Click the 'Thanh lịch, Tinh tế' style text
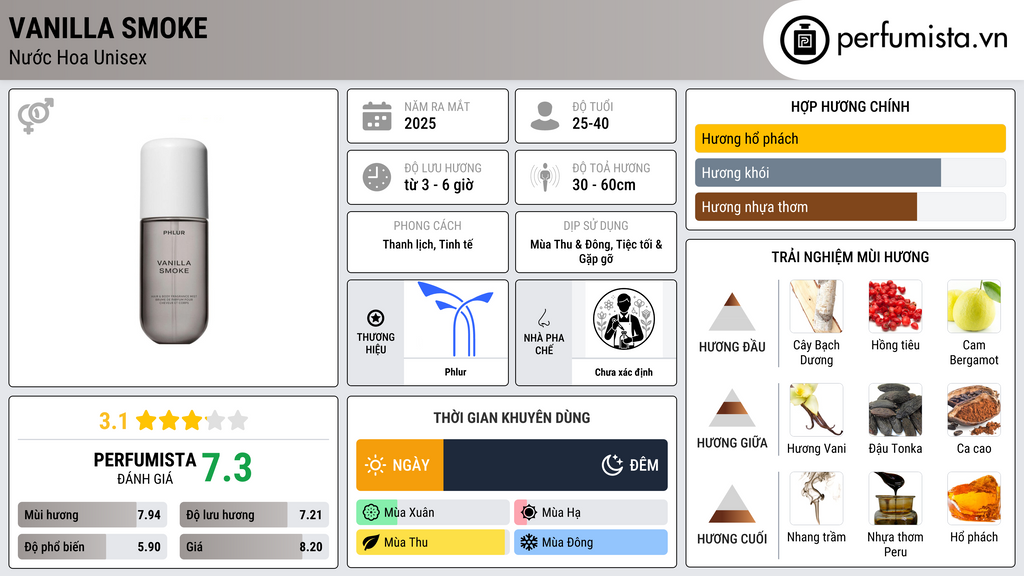Image resolution: width=1024 pixels, height=576 pixels. [x=428, y=244]
